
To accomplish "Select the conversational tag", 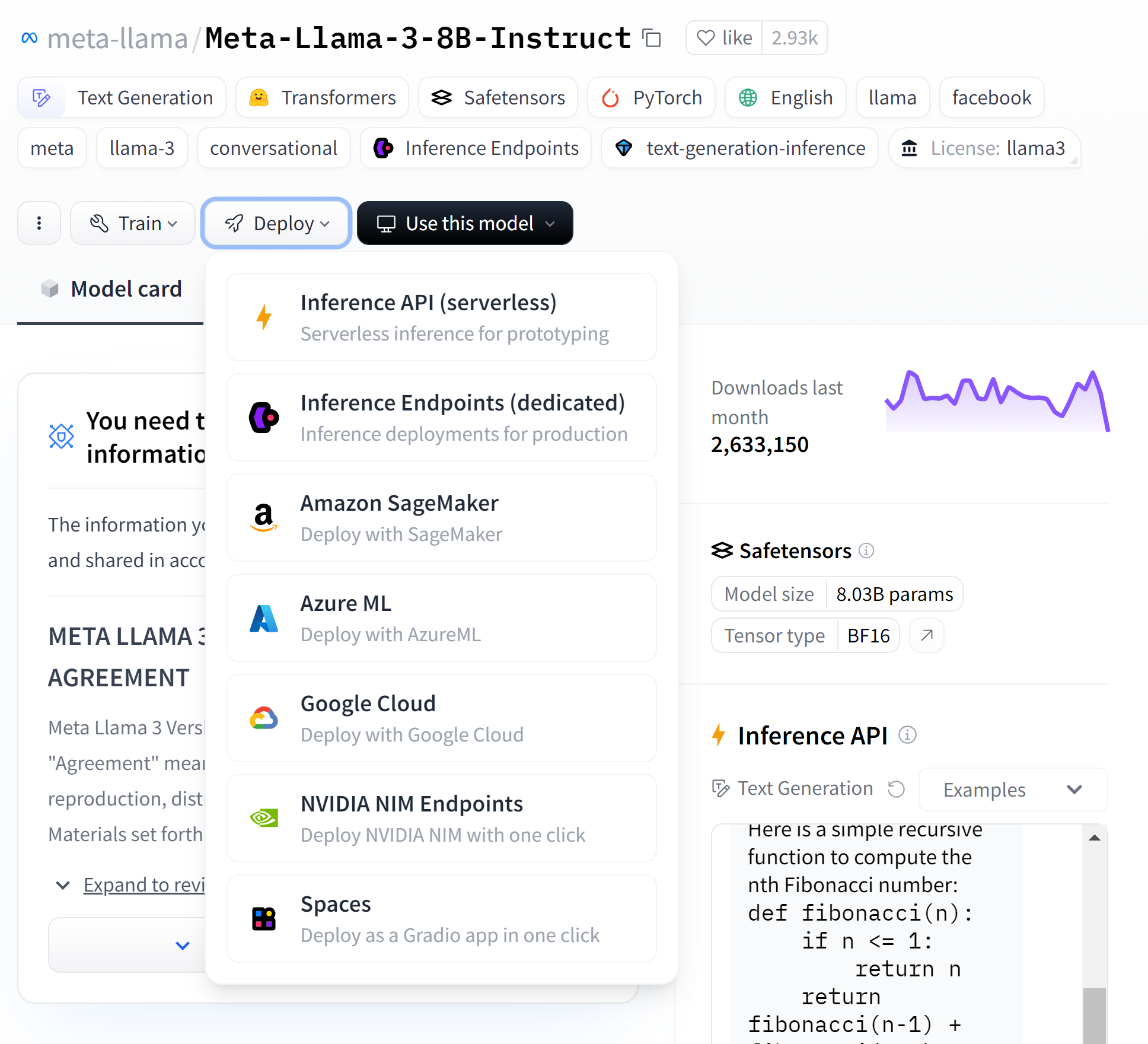I will click(x=273, y=148).
